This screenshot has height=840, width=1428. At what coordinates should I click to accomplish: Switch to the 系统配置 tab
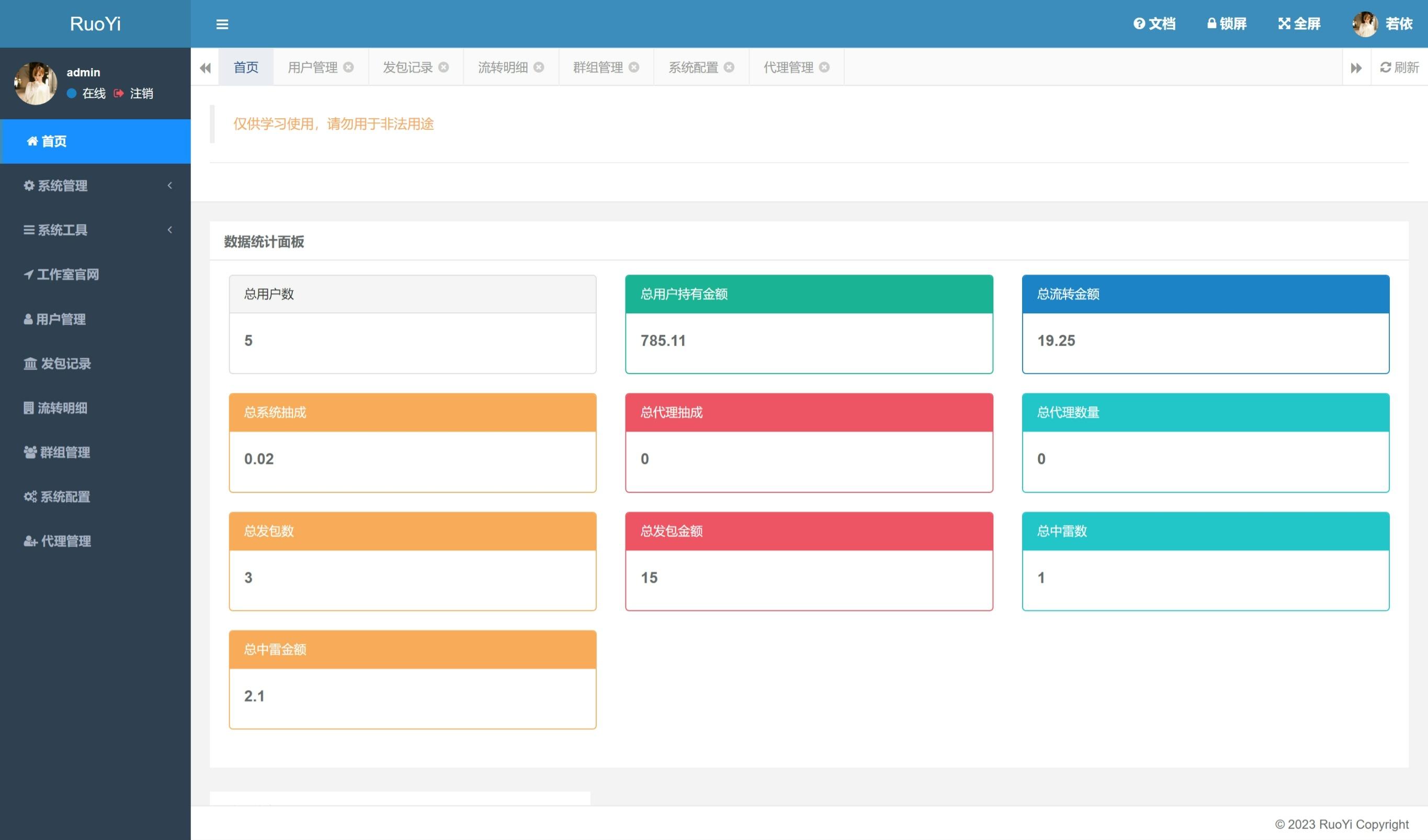[x=693, y=67]
